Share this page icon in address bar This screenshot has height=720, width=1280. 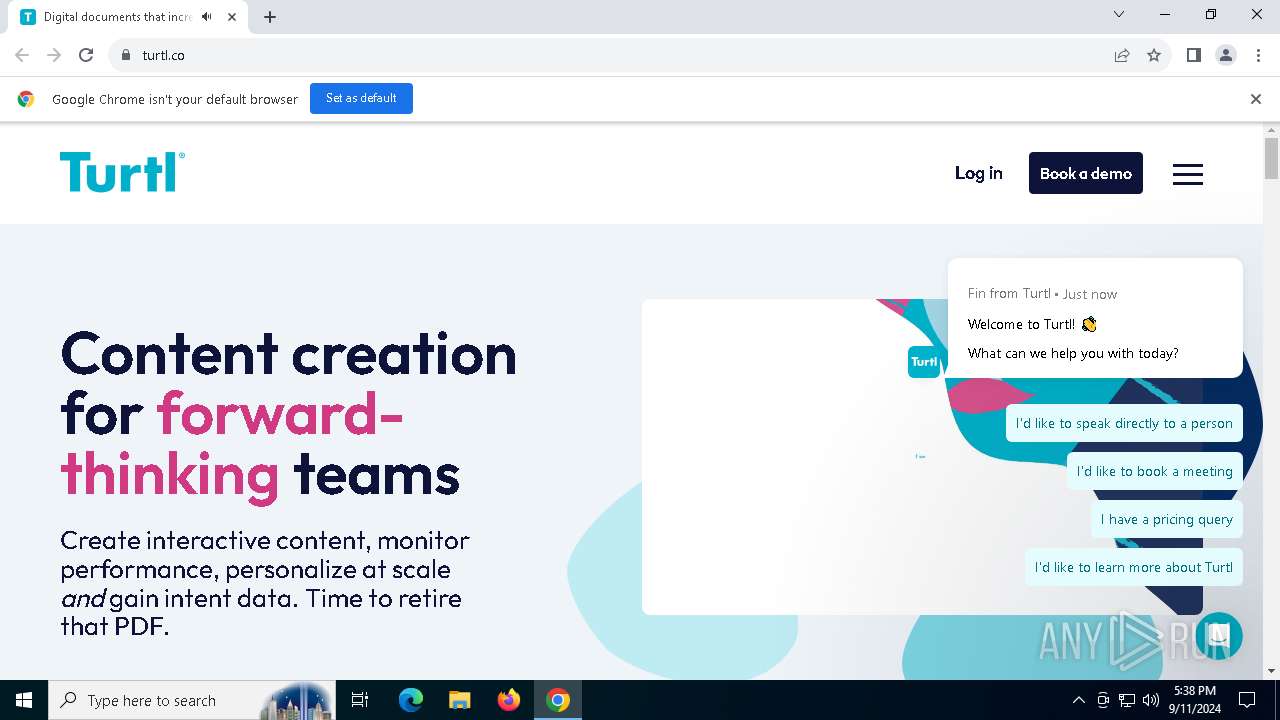click(x=1122, y=55)
